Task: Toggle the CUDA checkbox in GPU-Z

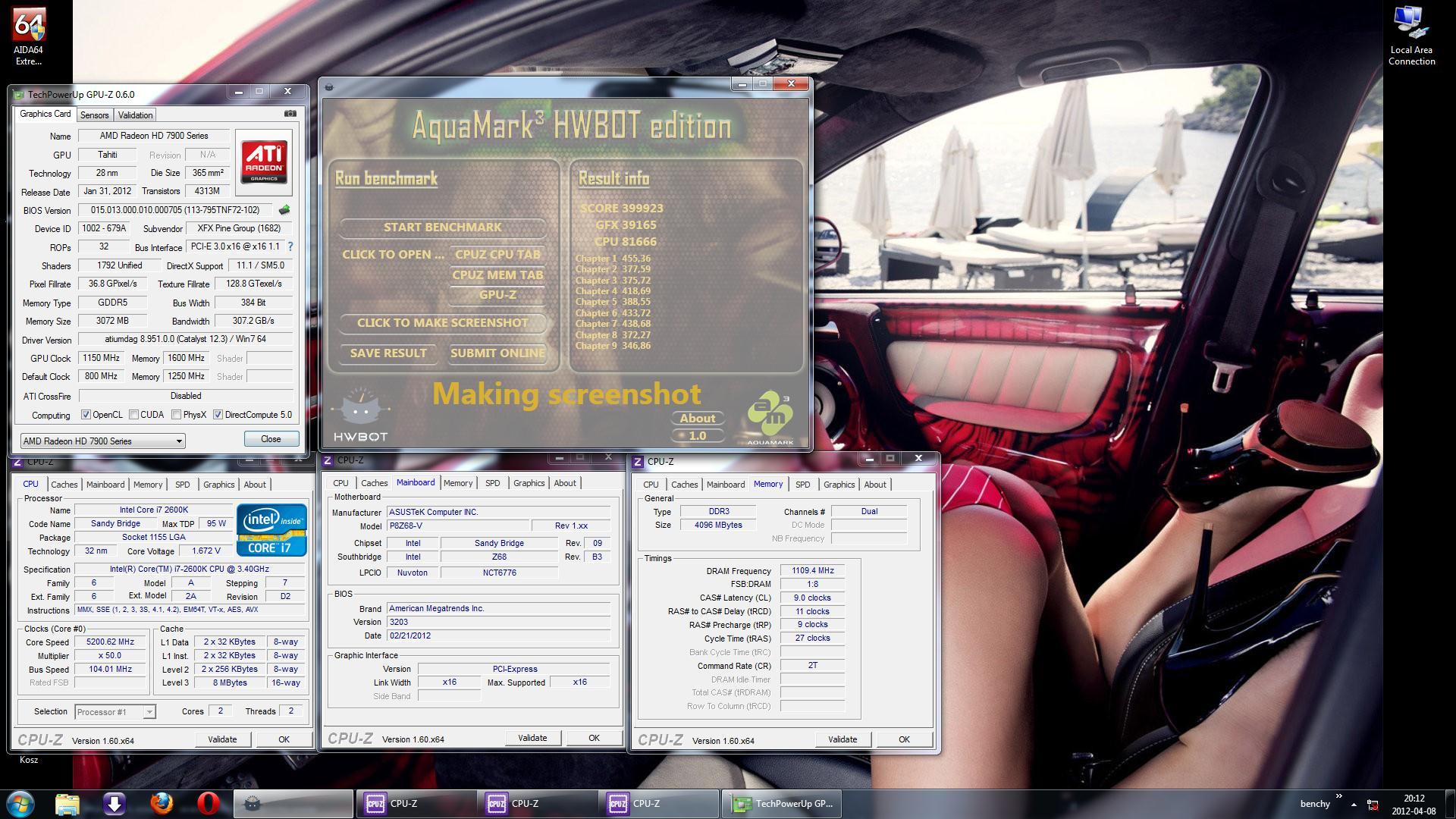Action: (133, 415)
